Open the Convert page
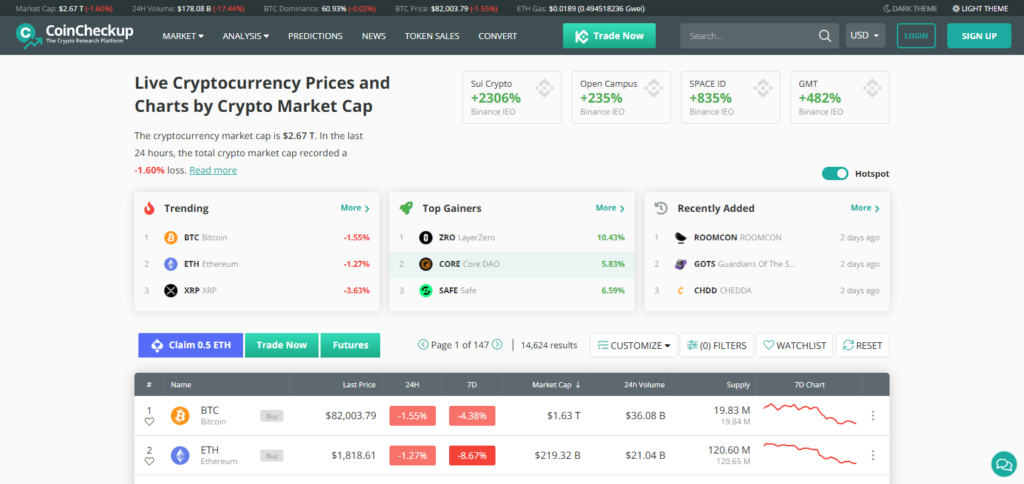The width and height of the screenshot is (1024, 484). pos(498,36)
